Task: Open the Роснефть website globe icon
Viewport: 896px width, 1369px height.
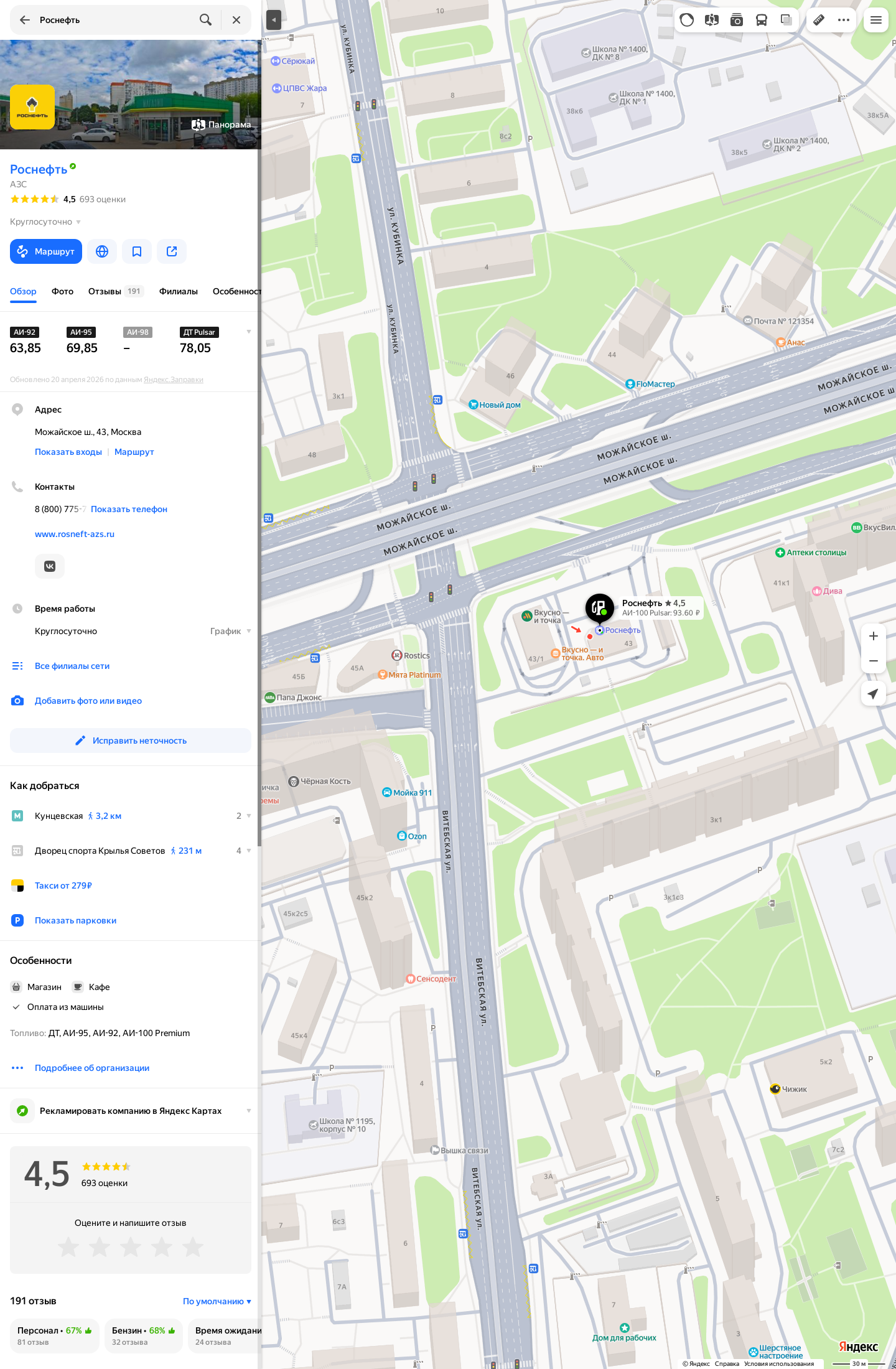Action: (102, 251)
